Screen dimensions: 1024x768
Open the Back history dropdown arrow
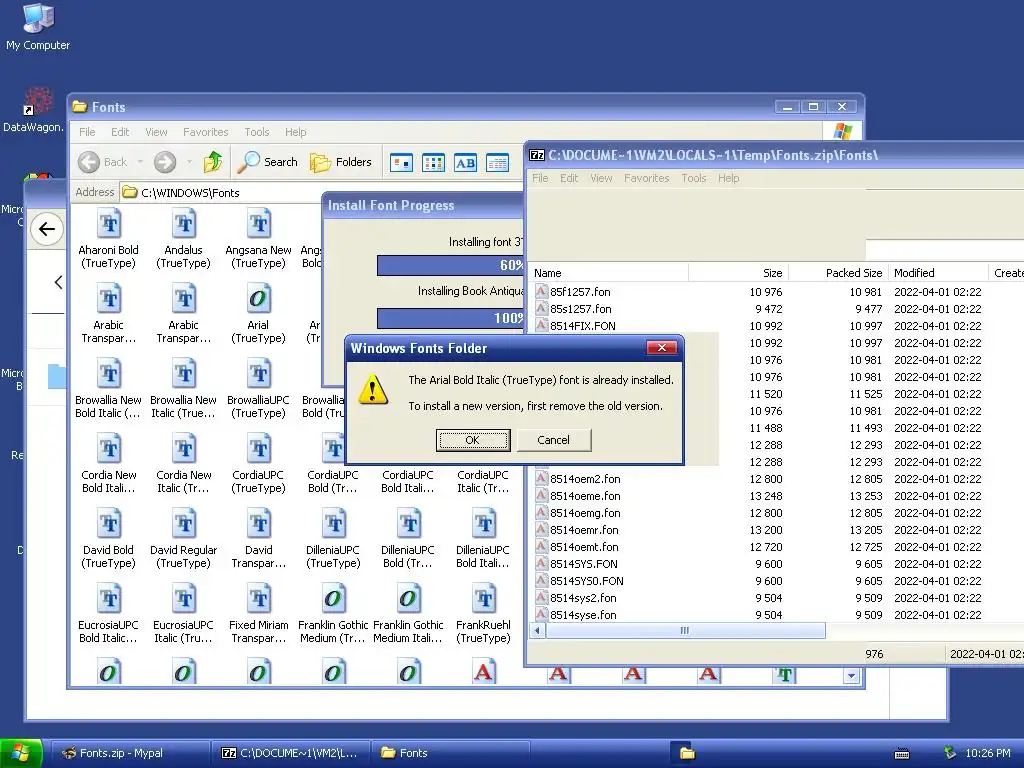pyautogui.click(x=140, y=162)
